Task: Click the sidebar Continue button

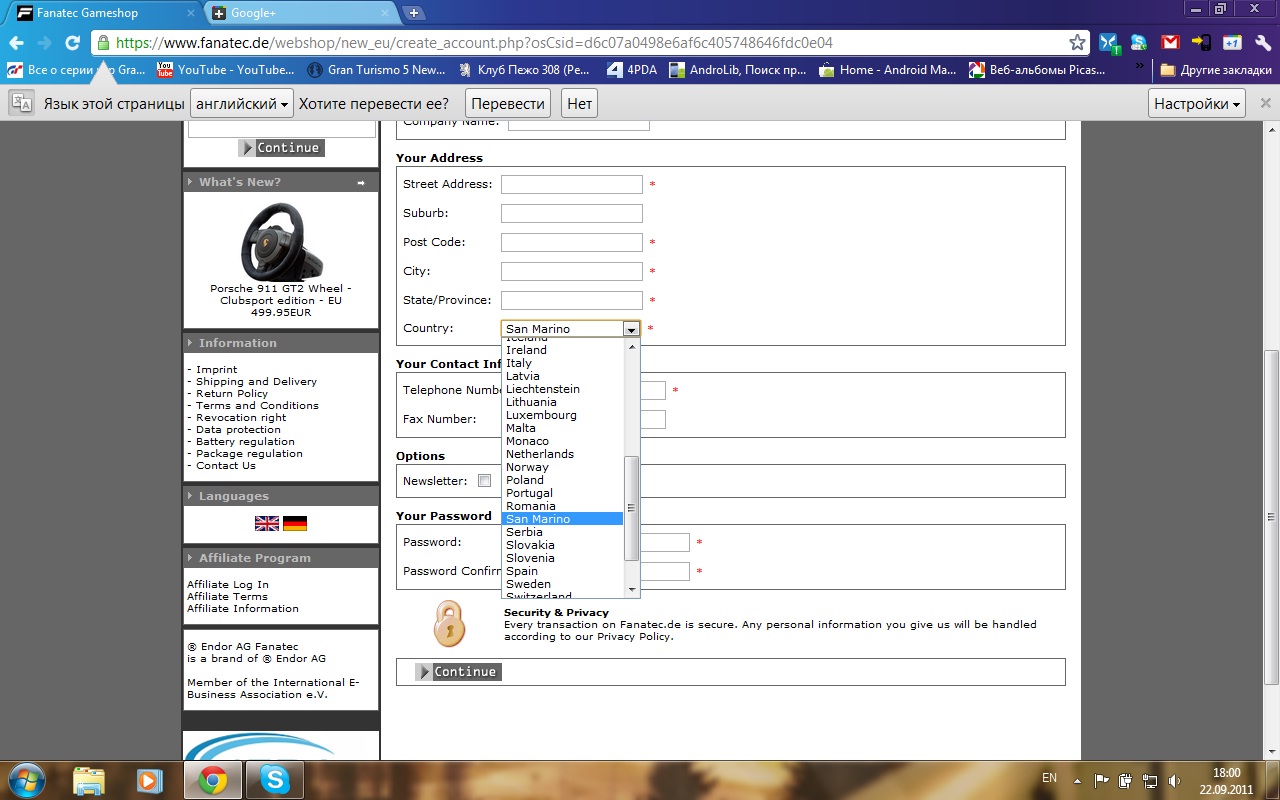Action: point(281,148)
